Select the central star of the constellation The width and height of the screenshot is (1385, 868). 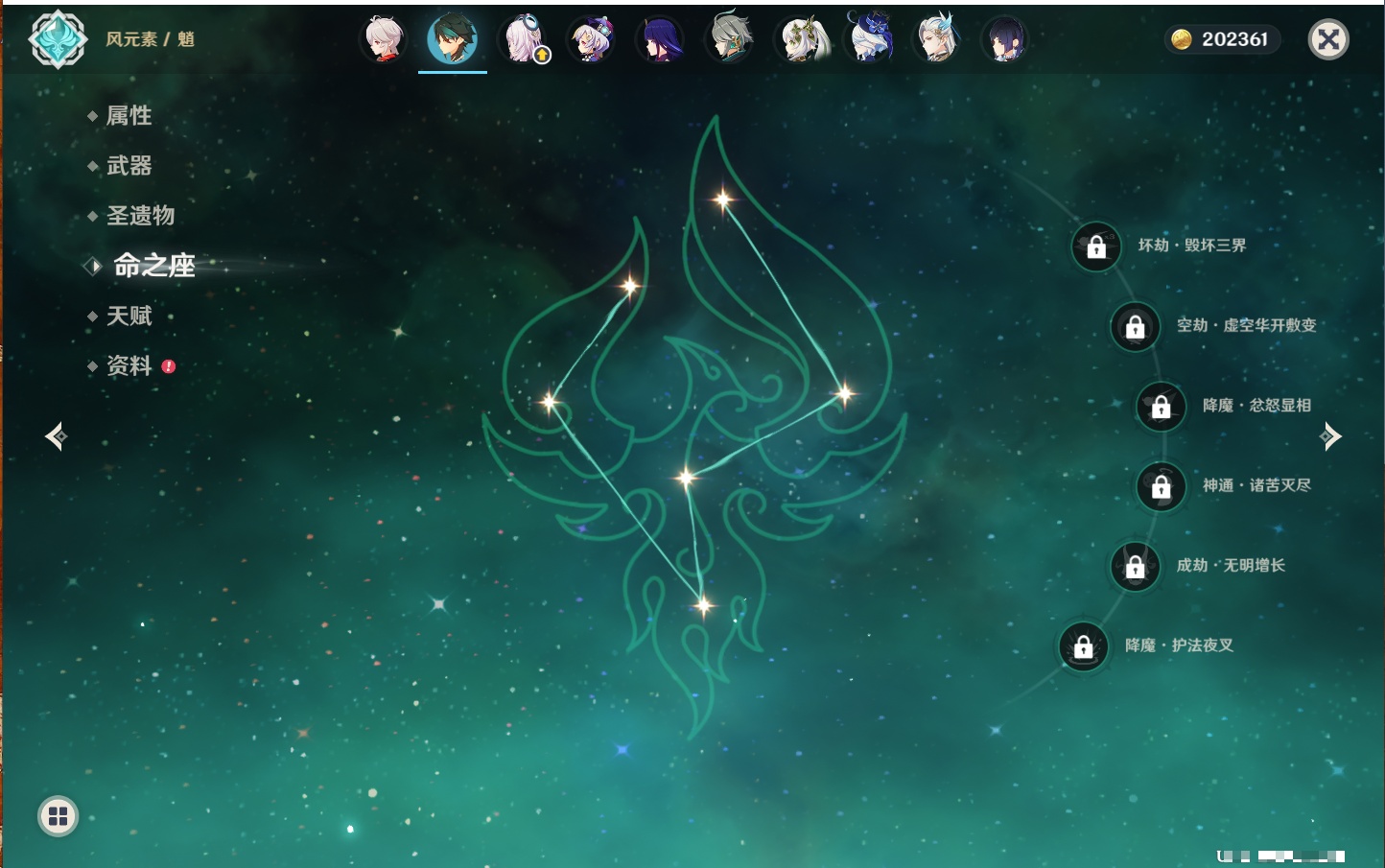pyautogui.click(x=685, y=477)
